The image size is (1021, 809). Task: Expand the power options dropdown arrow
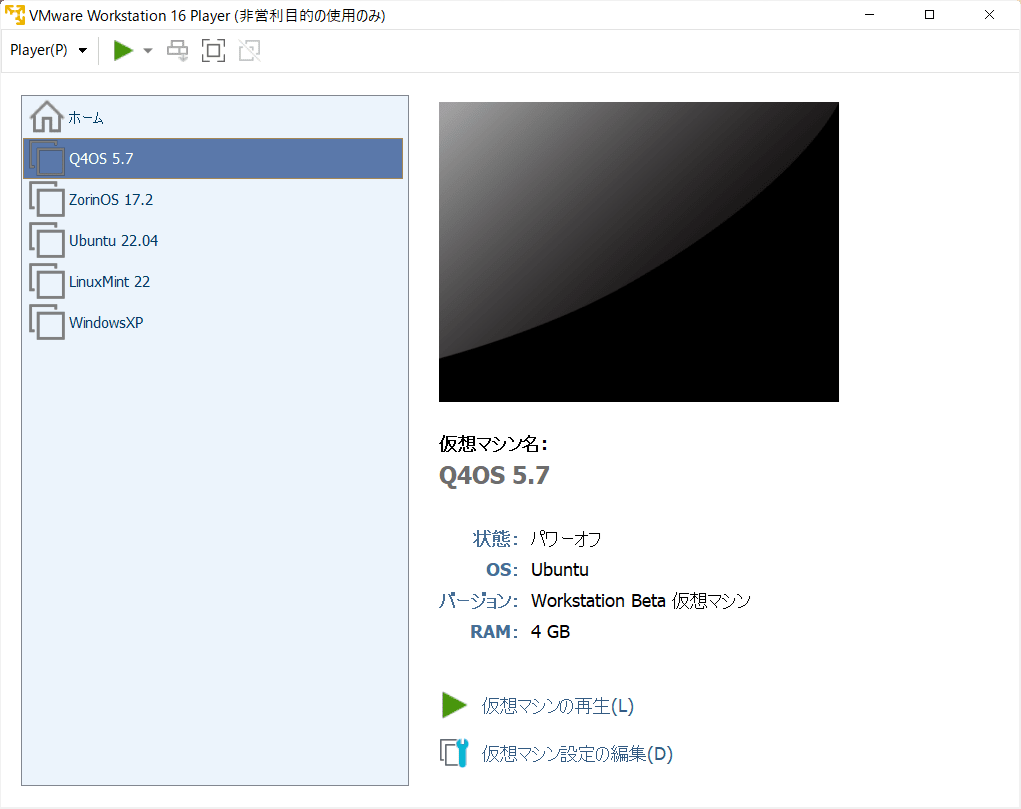coord(148,51)
